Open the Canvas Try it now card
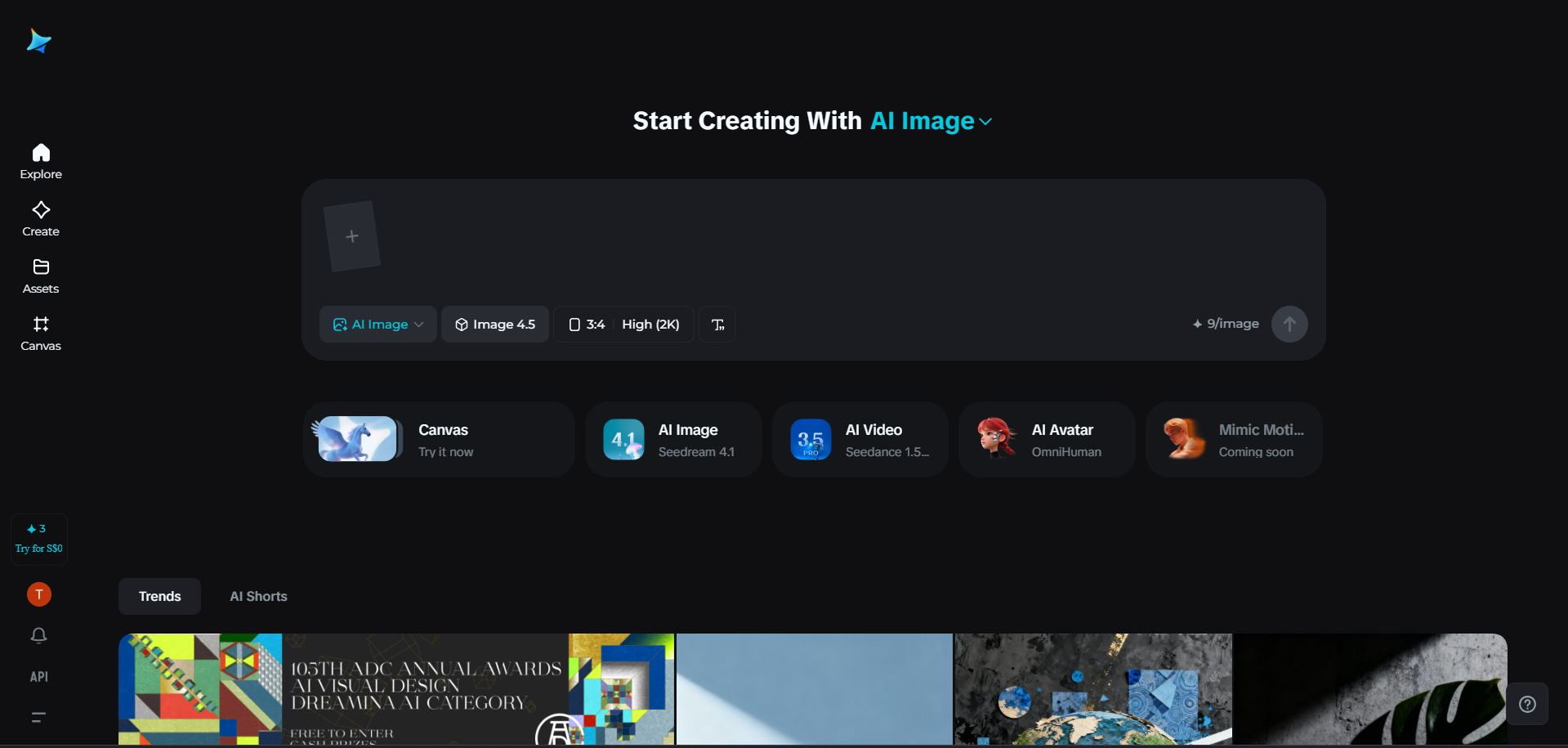Viewport: 1568px width, 748px height. (439, 440)
